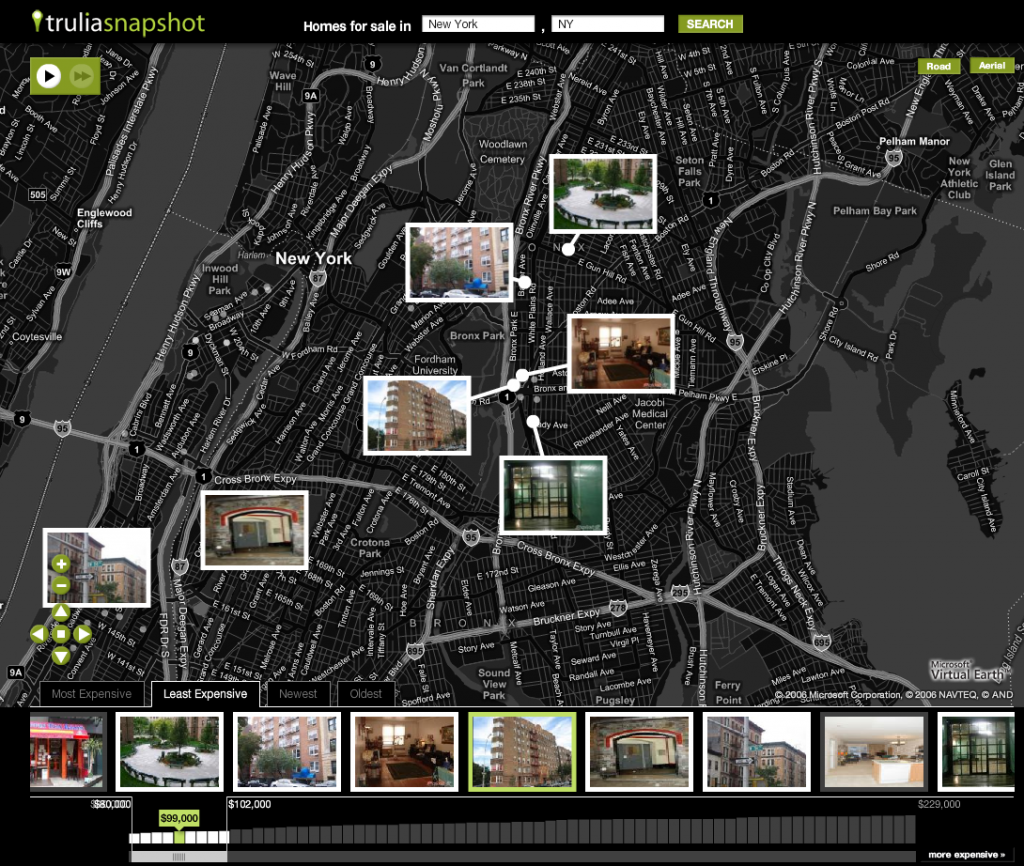Click the more expensive link

pyautogui.click(x=967, y=854)
